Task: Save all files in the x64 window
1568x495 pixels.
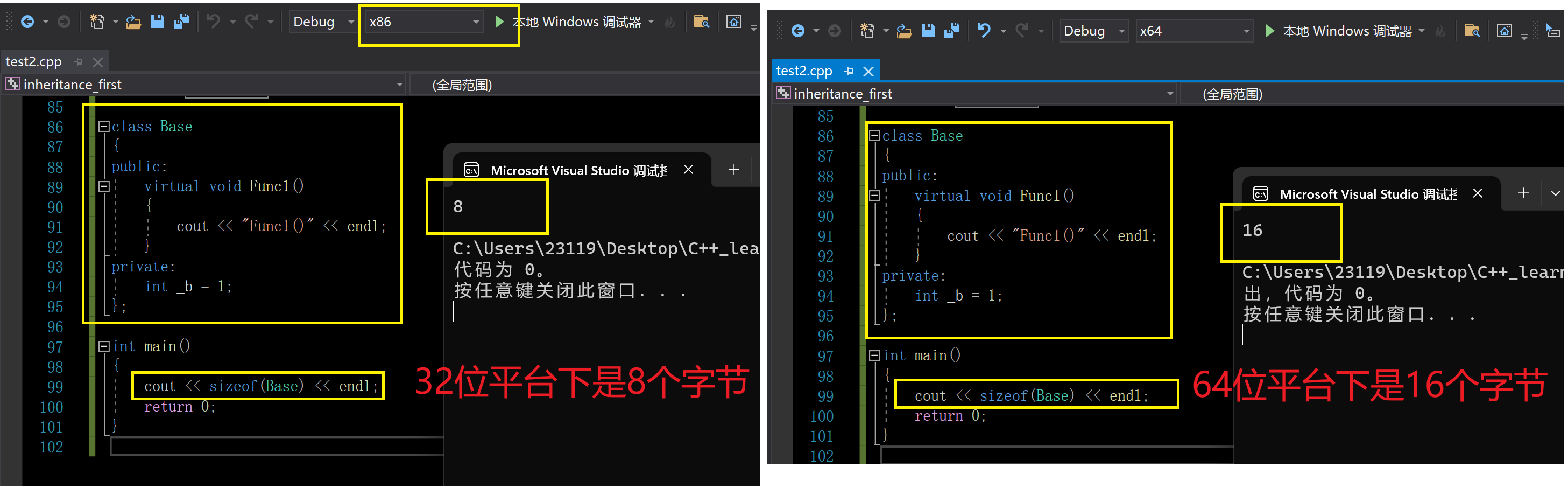Action: 952,31
